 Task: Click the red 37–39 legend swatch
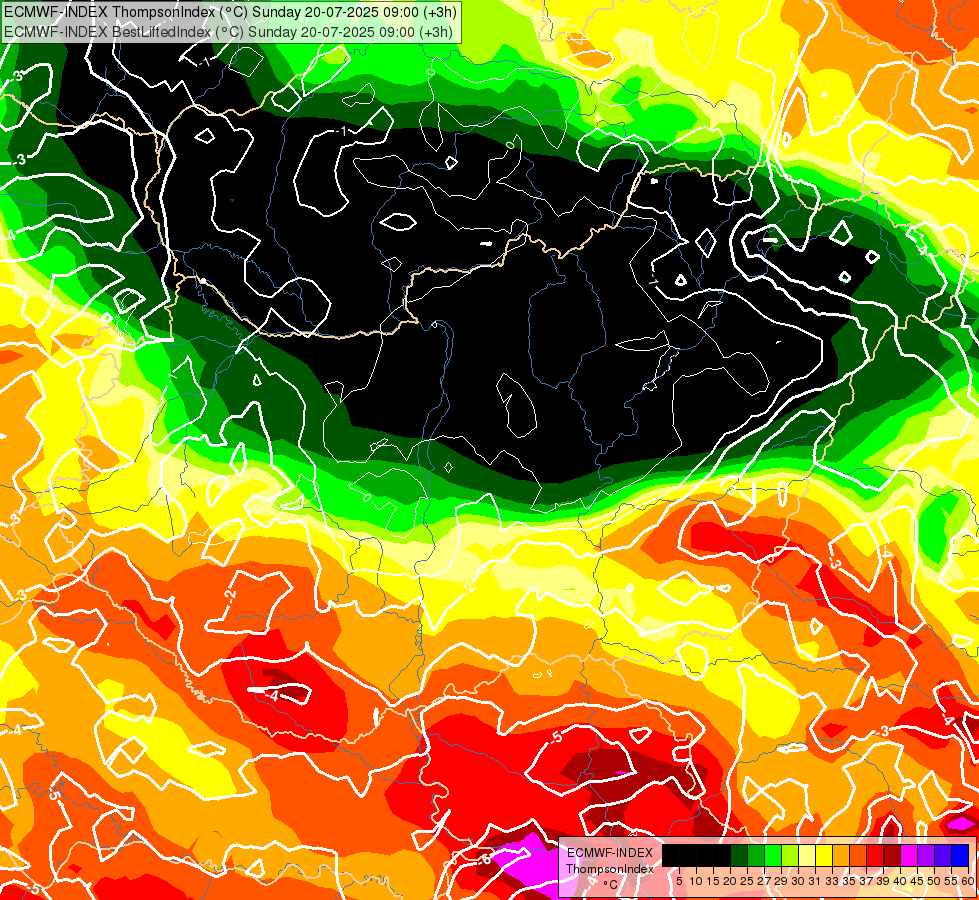pos(875,856)
